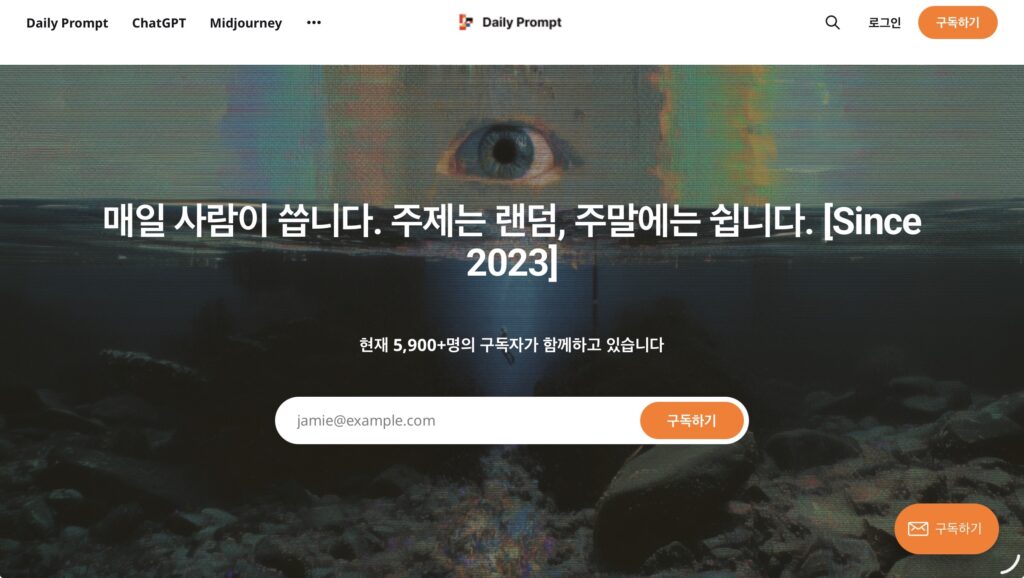1024x578 pixels.
Task: Go to the Midjourney category
Action: click(x=246, y=23)
